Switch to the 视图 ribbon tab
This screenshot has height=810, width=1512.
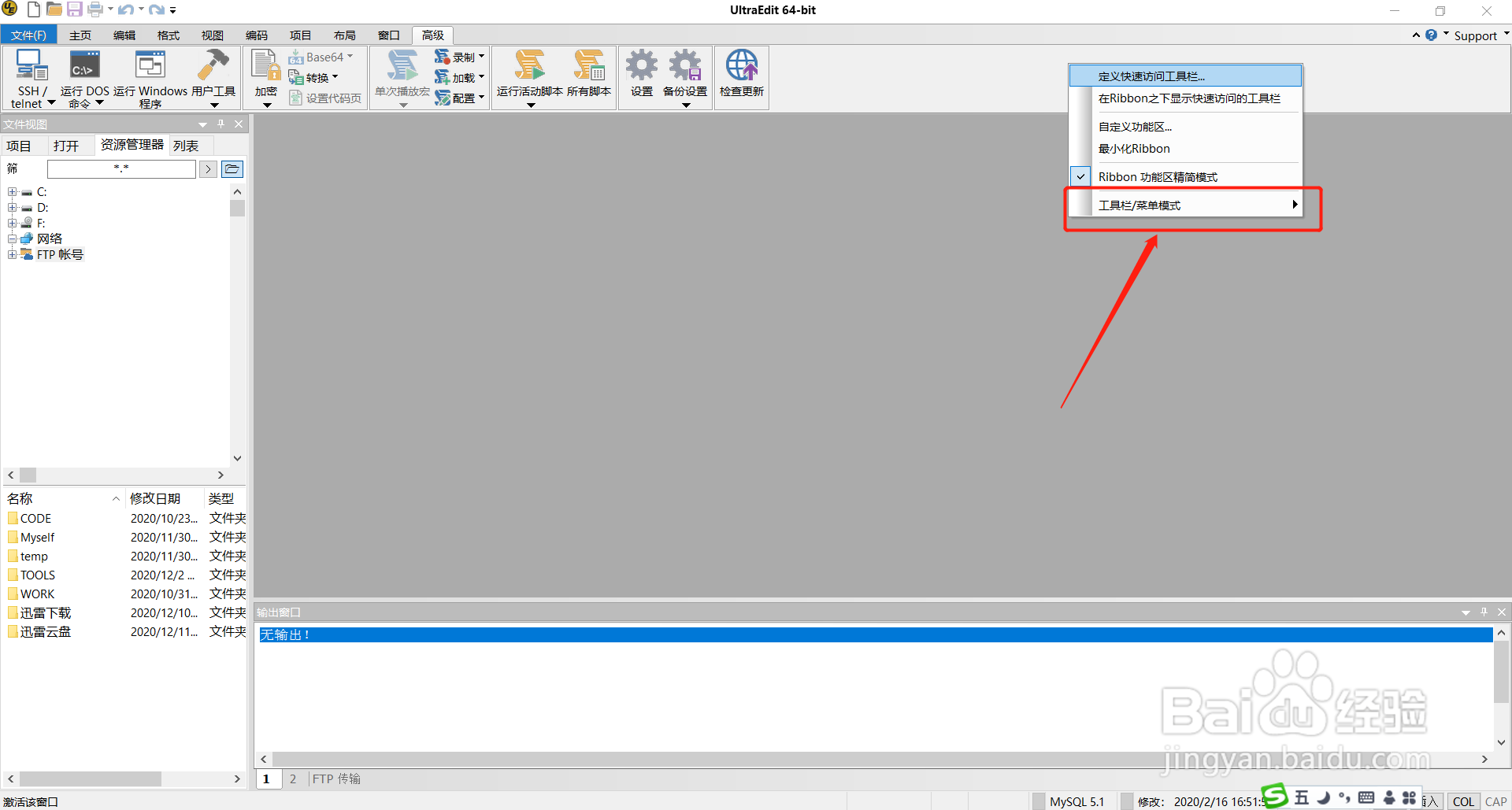click(x=213, y=35)
